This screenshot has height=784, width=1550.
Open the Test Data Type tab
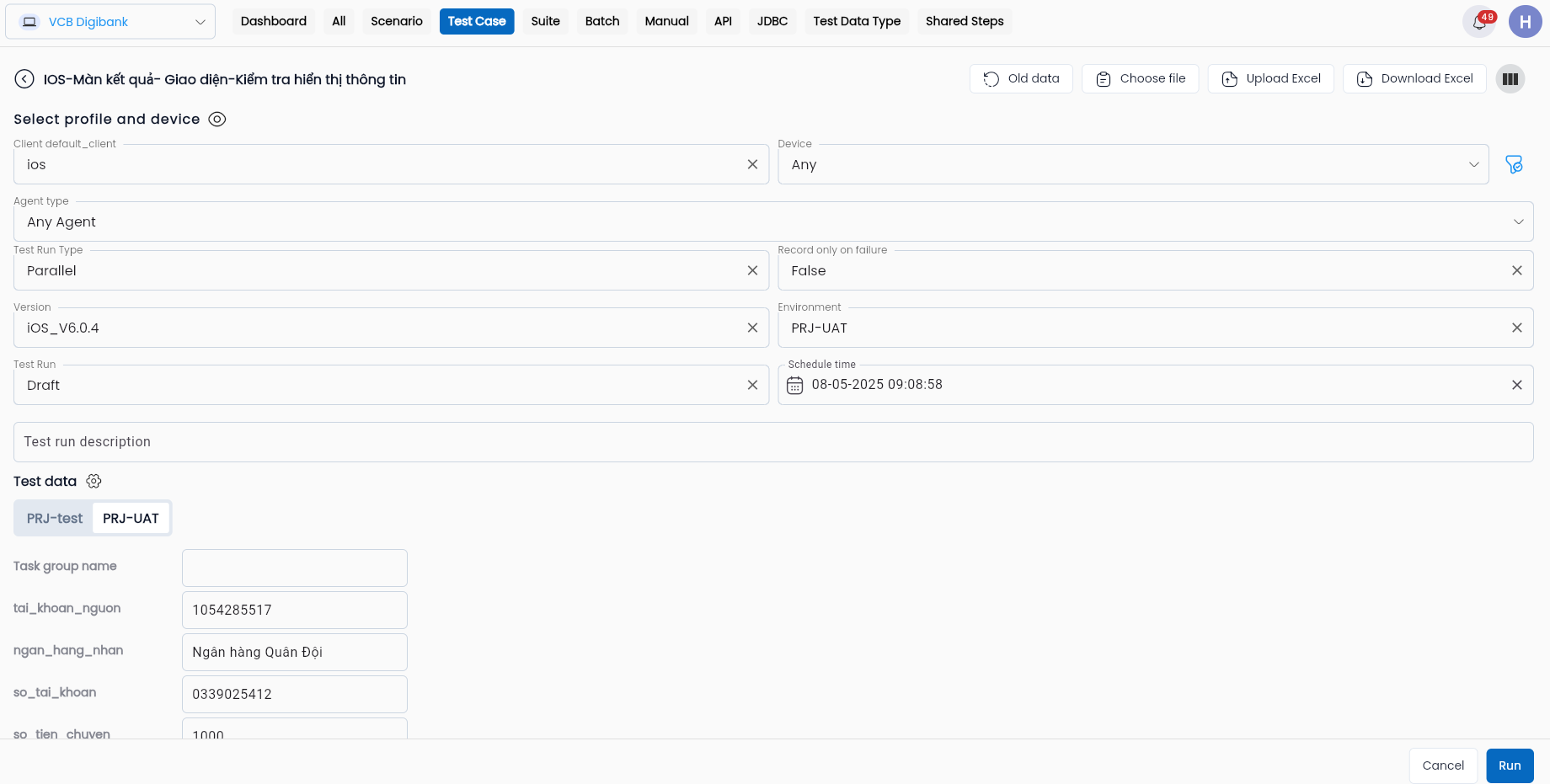[857, 22]
